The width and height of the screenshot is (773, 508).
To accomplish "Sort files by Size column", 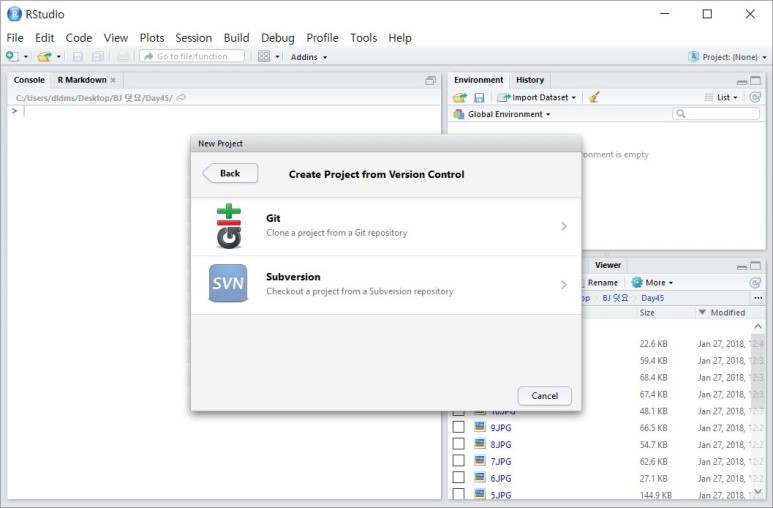I will pyautogui.click(x=647, y=313).
